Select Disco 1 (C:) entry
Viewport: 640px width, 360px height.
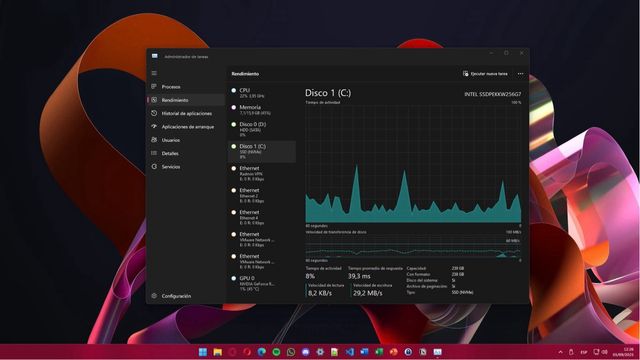point(262,151)
